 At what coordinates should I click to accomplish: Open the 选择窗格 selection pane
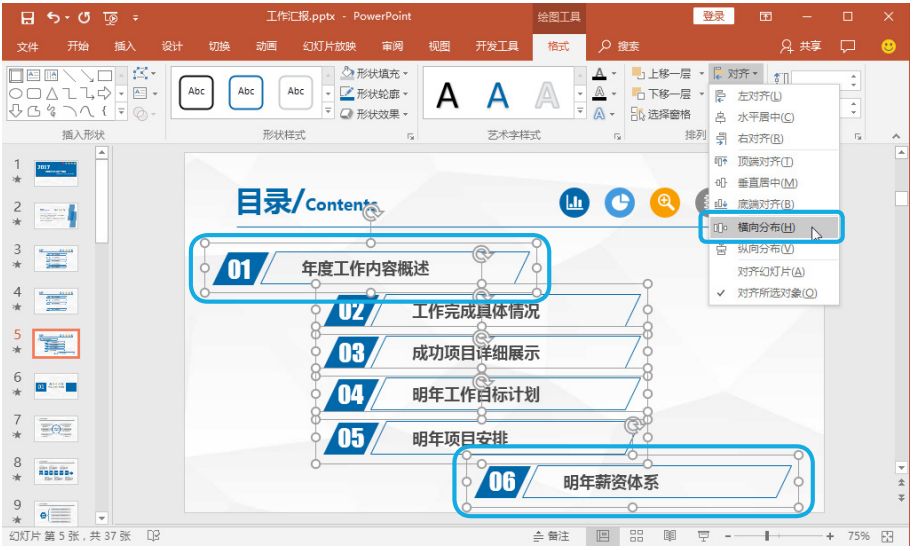(661, 114)
